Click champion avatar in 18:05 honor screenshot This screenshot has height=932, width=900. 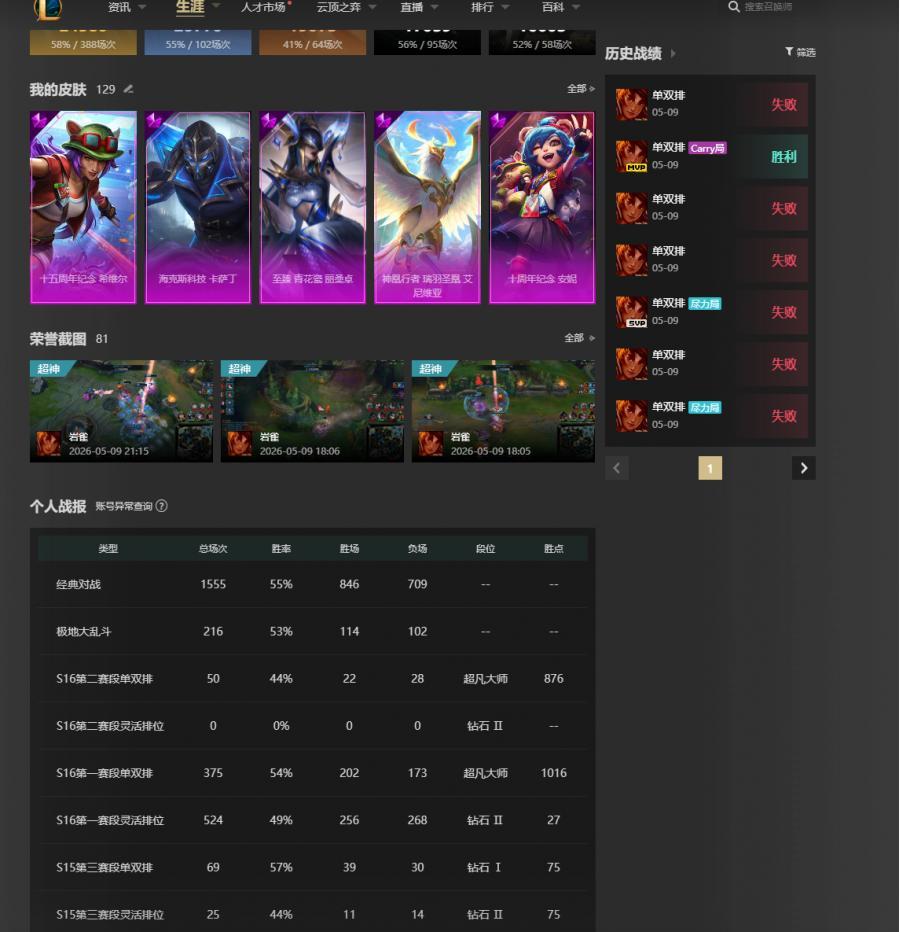click(x=430, y=443)
